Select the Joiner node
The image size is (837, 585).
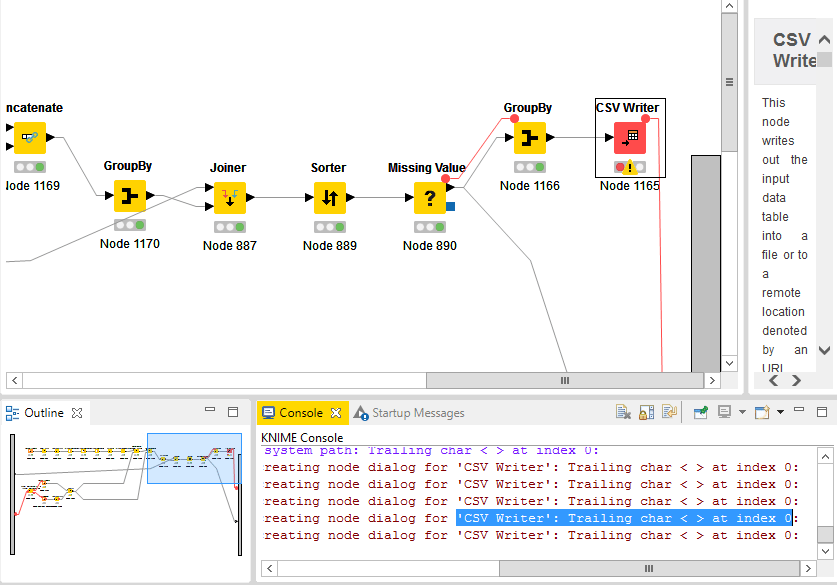(x=229, y=198)
